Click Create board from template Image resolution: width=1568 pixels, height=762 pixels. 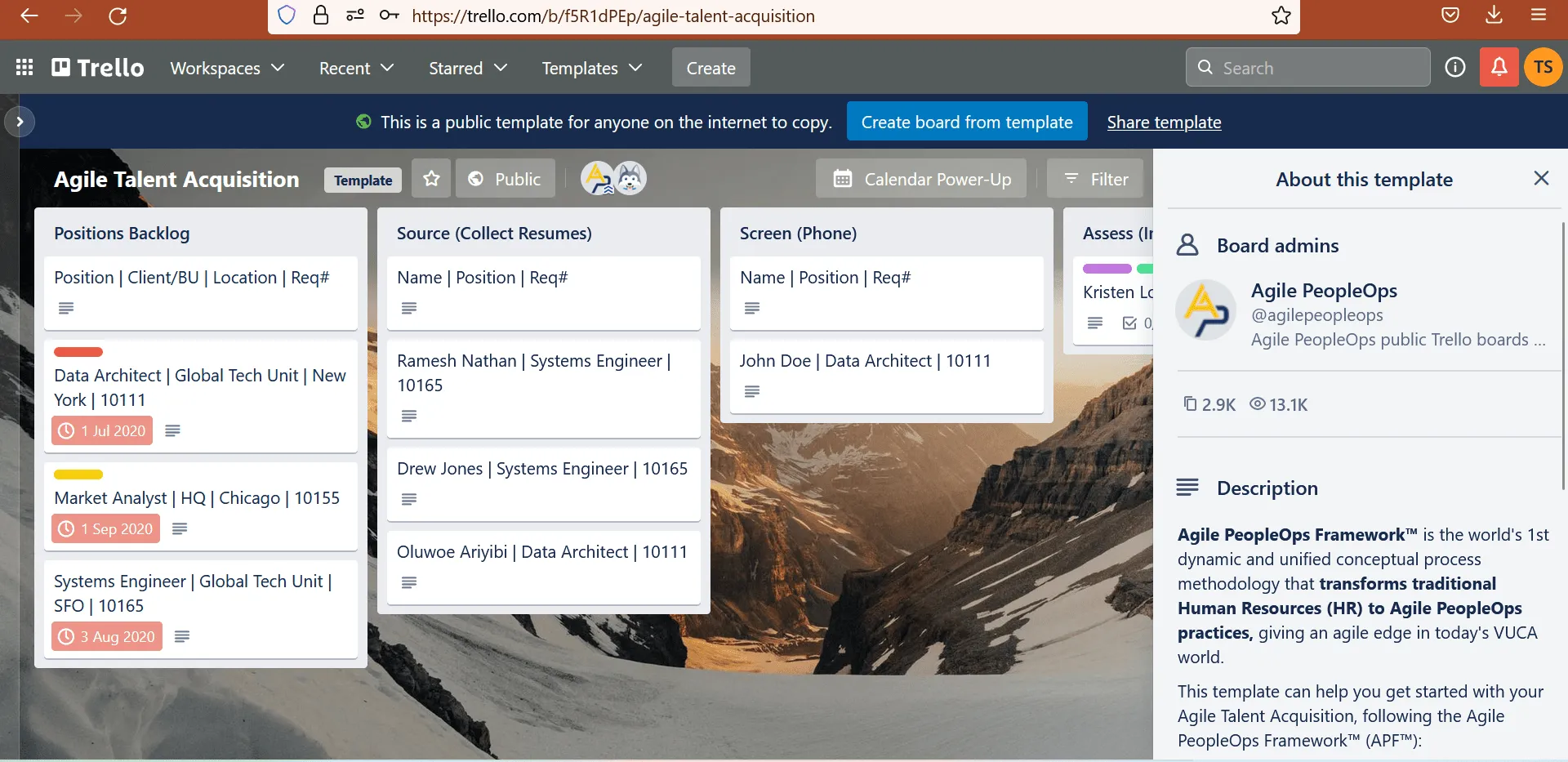point(966,122)
